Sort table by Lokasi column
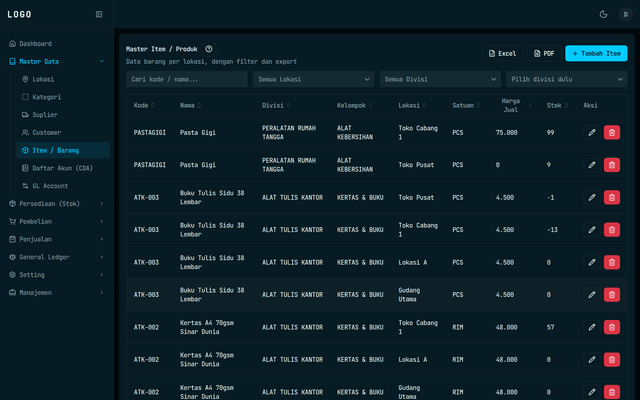Image resolution: width=640 pixels, height=400 pixels. 412,105
